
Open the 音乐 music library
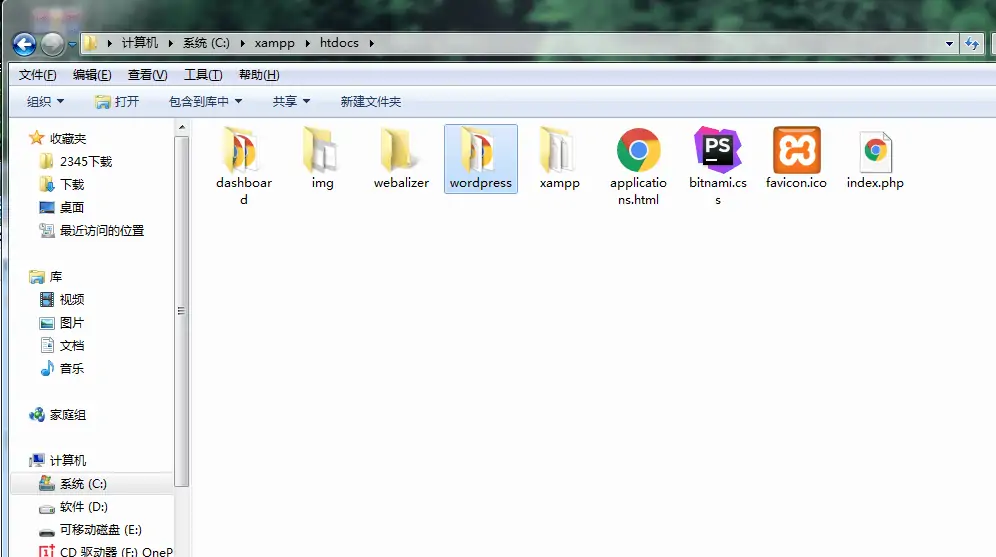click(62, 368)
